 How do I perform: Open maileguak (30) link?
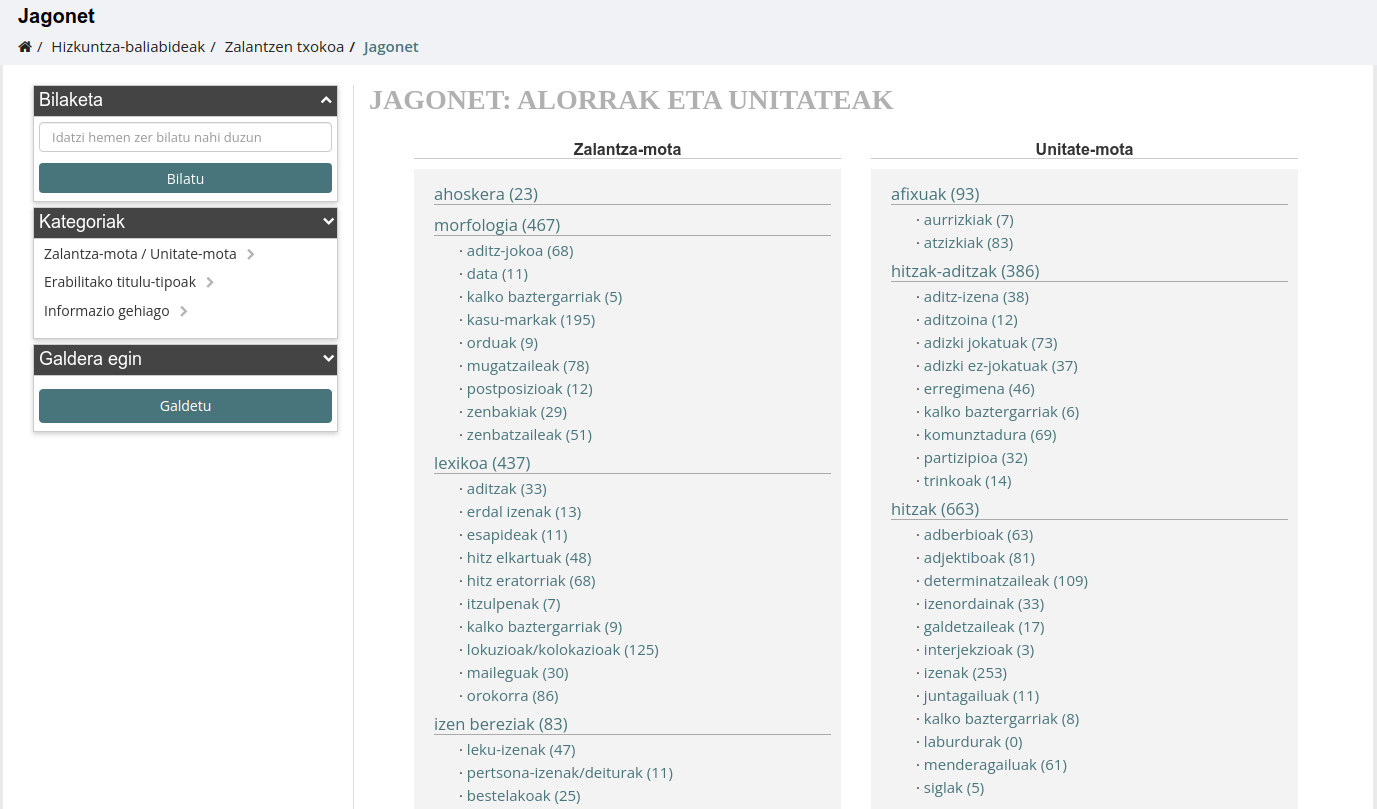(518, 673)
